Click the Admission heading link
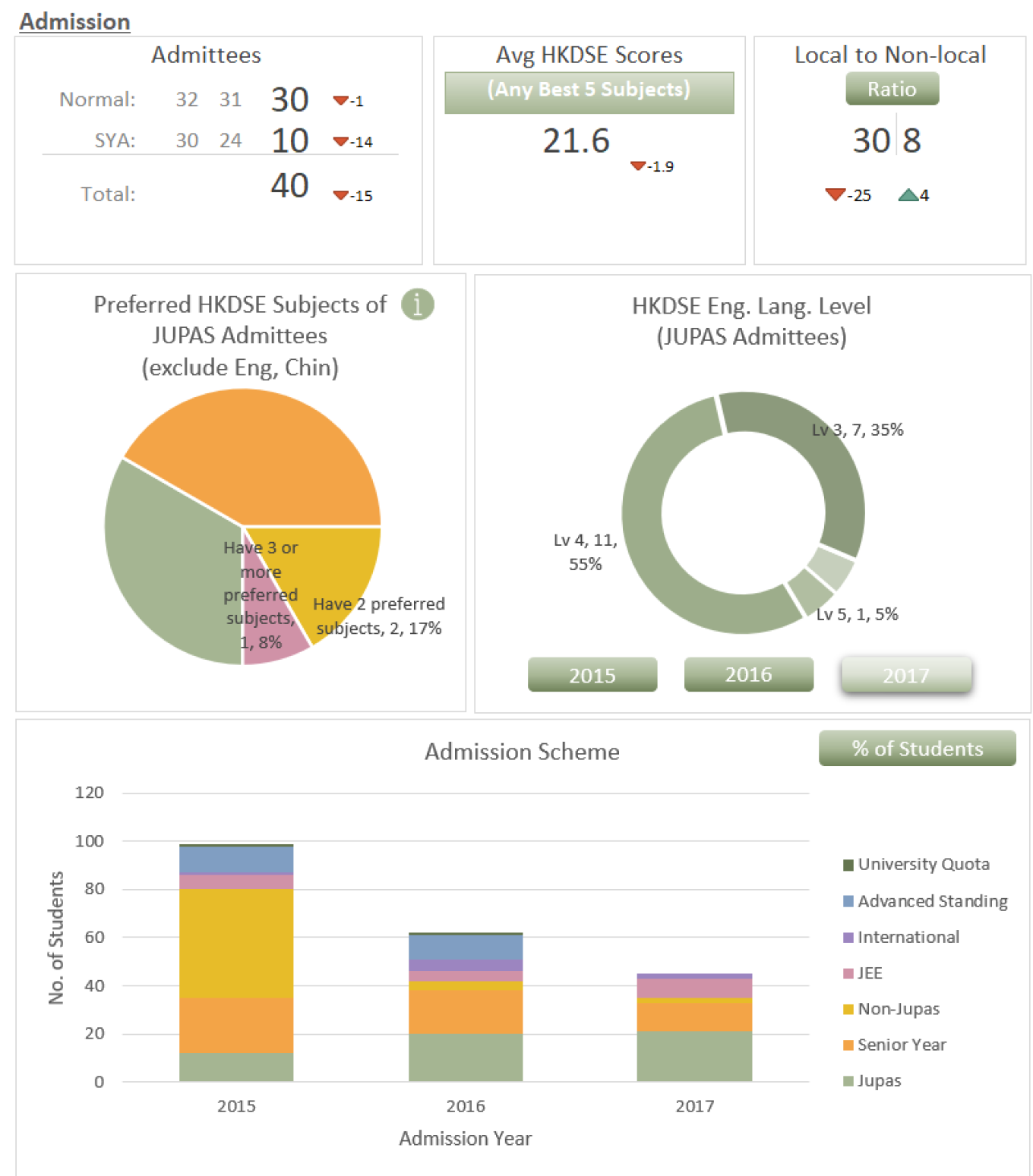 (74, 21)
